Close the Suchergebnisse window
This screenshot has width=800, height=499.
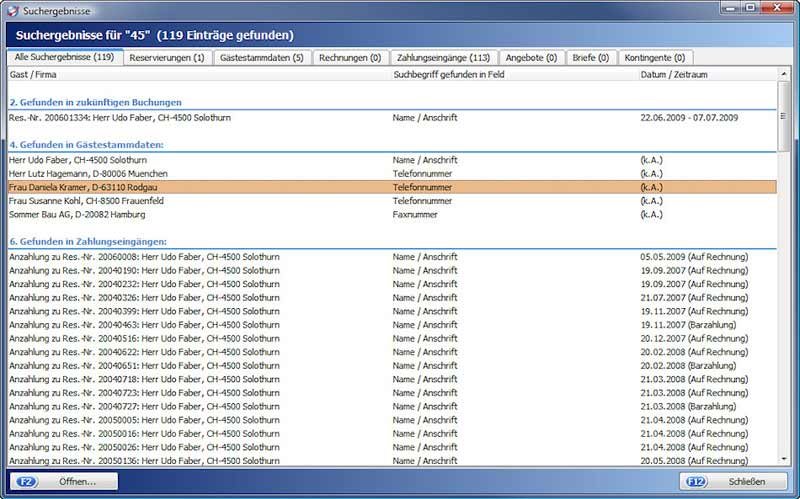(x=777, y=7)
